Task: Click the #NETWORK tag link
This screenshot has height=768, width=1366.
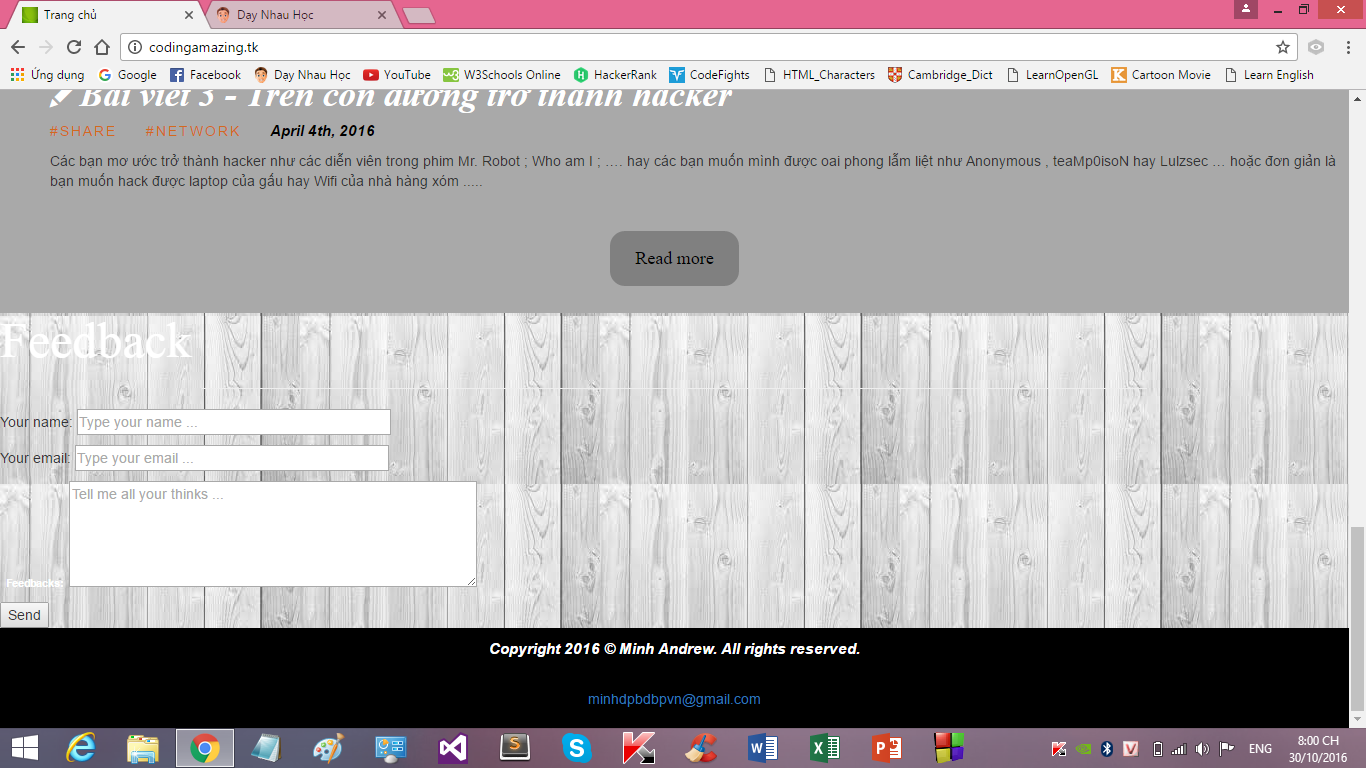Action: click(192, 131)
